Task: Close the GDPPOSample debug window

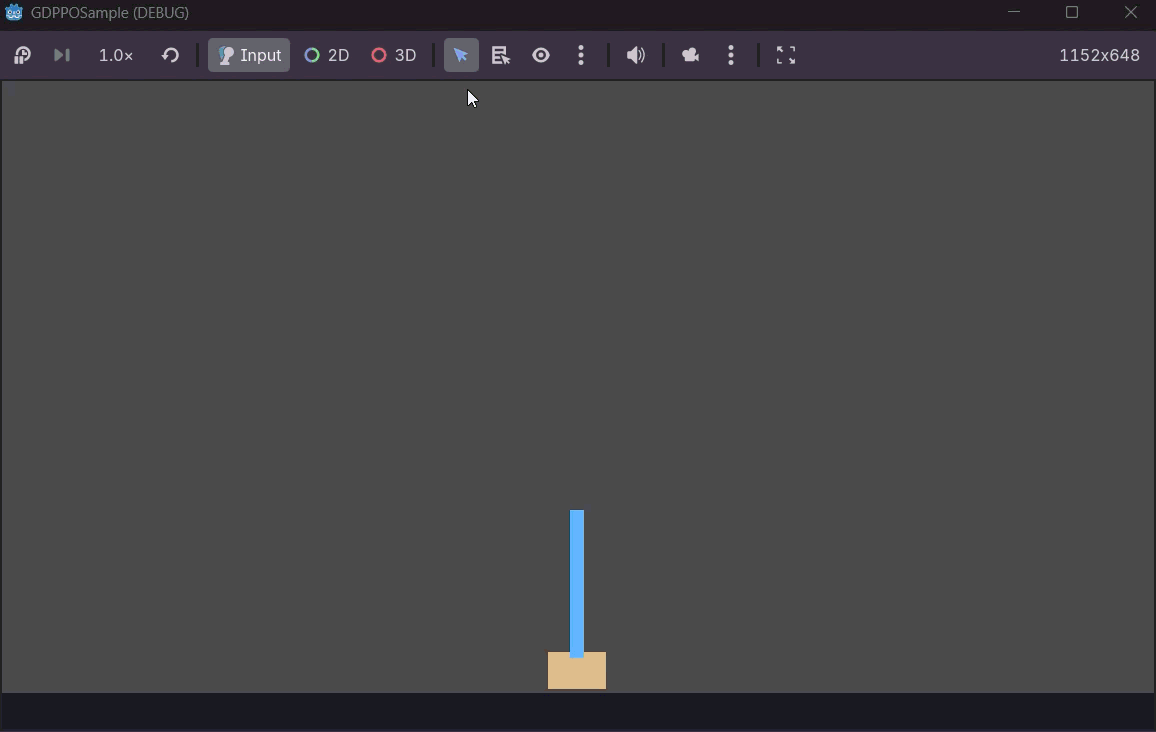Action: 1130,13
